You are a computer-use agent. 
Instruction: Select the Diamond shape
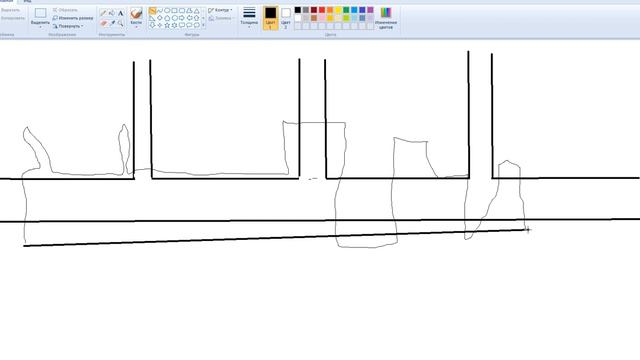coord(159,18)
